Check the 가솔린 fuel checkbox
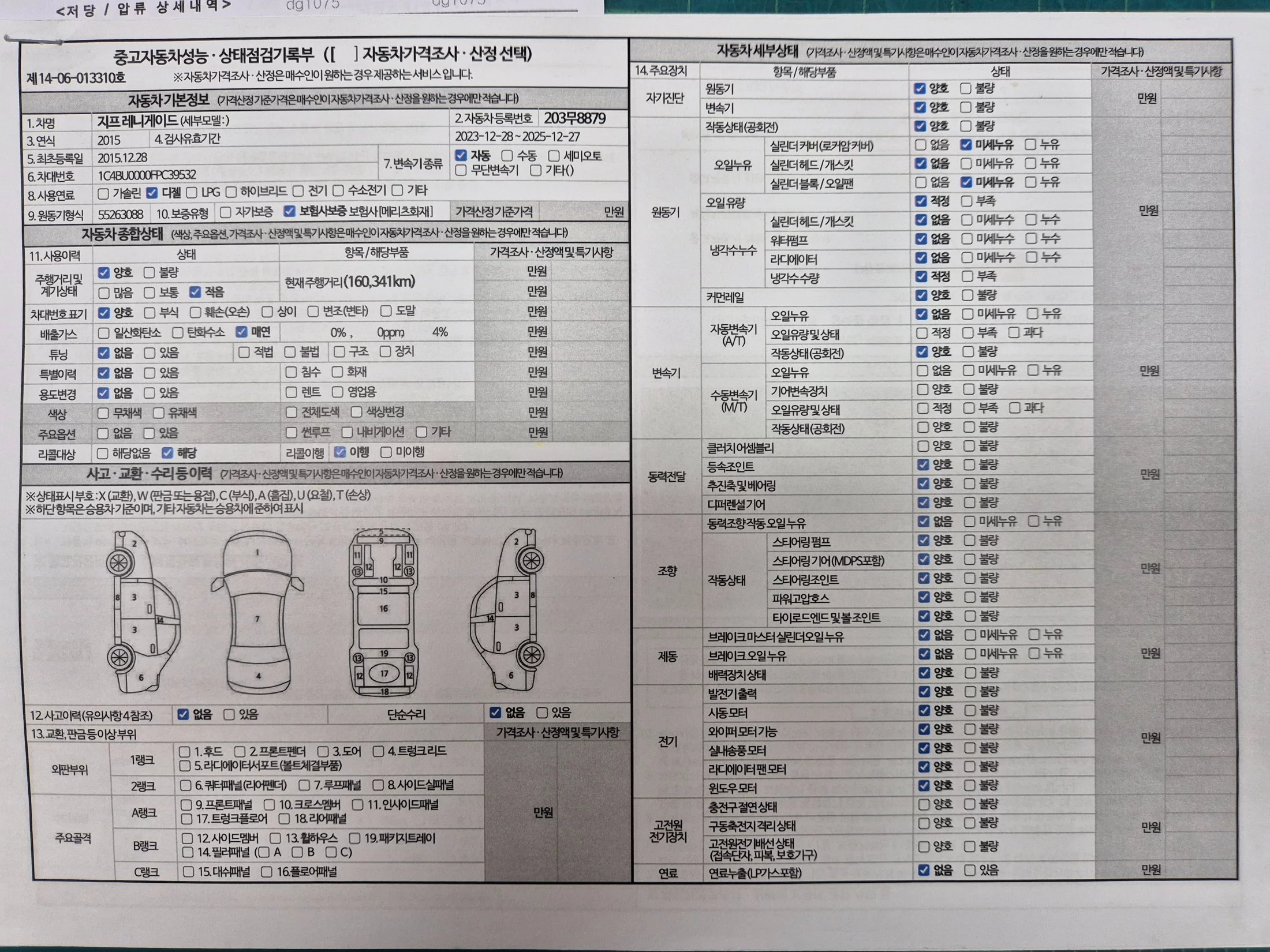This screenshot has width=1270, height=952. point(104,193)
